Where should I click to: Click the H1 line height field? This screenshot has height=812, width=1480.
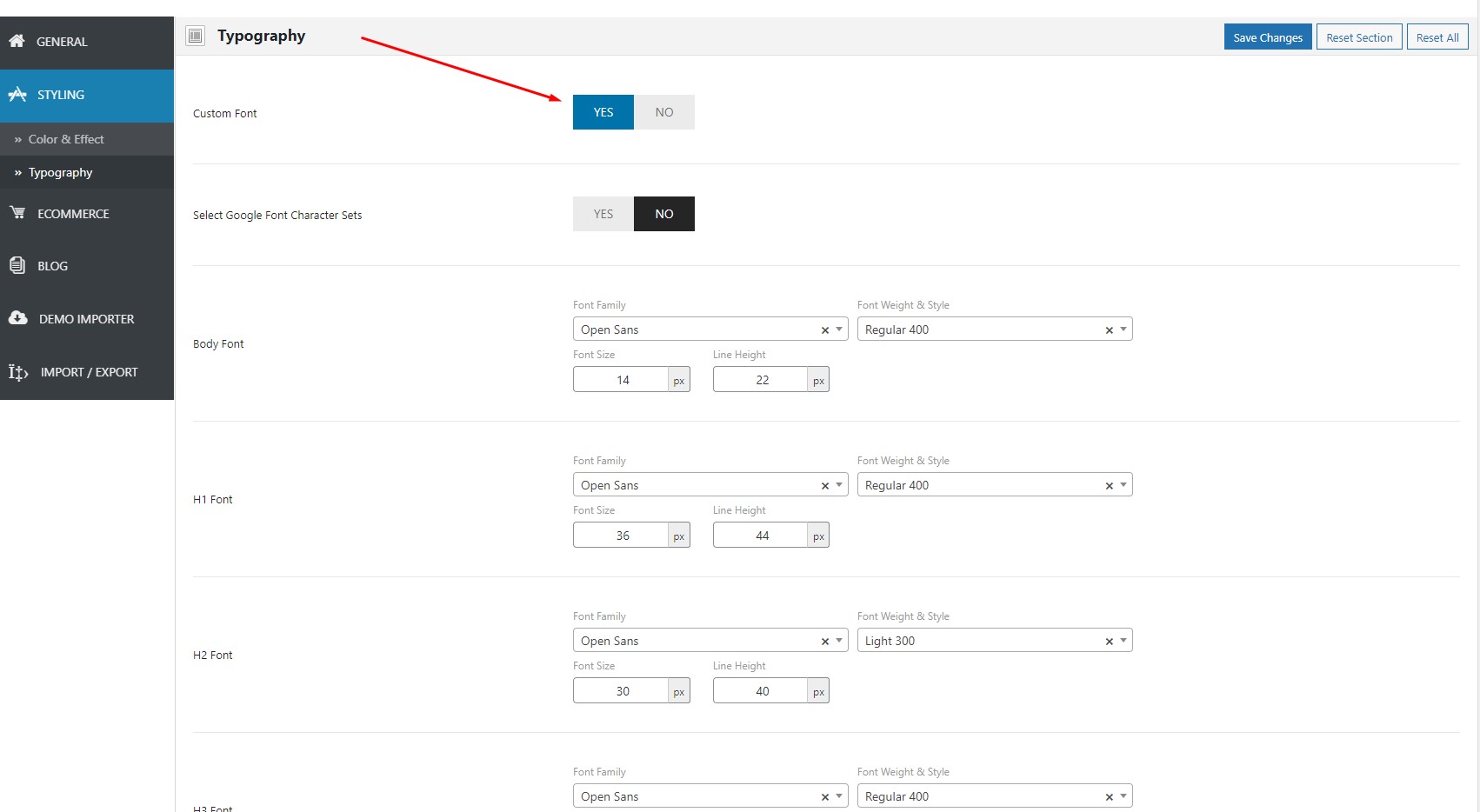(762, 536)
